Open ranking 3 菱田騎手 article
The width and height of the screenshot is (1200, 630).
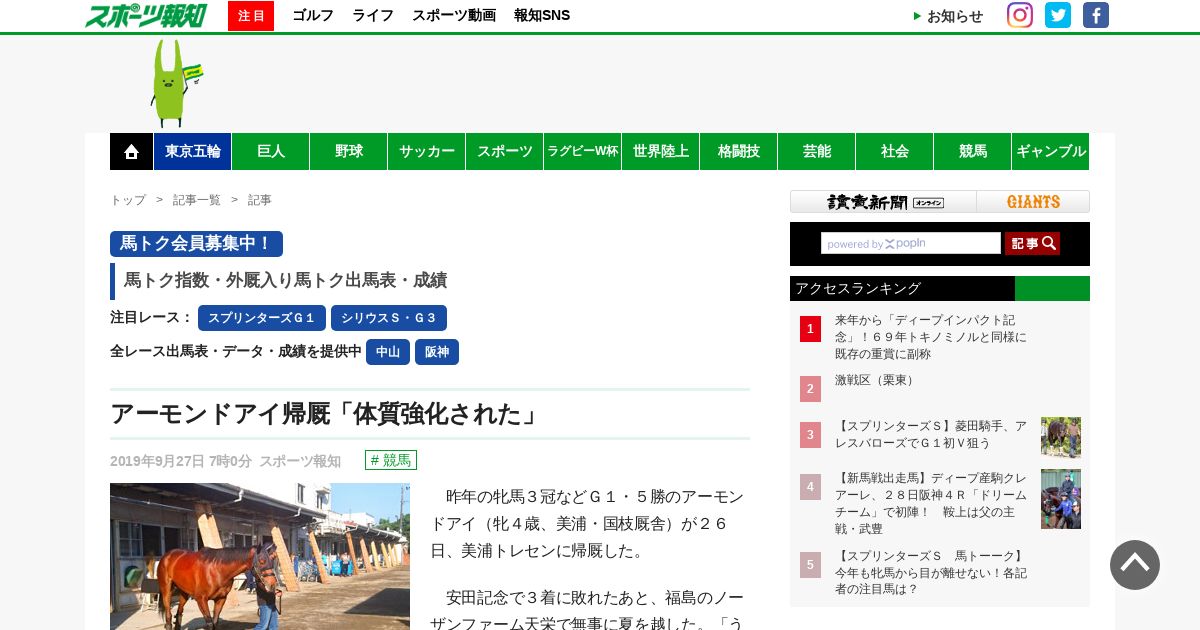pyautogui.click(x=931, y=434)
